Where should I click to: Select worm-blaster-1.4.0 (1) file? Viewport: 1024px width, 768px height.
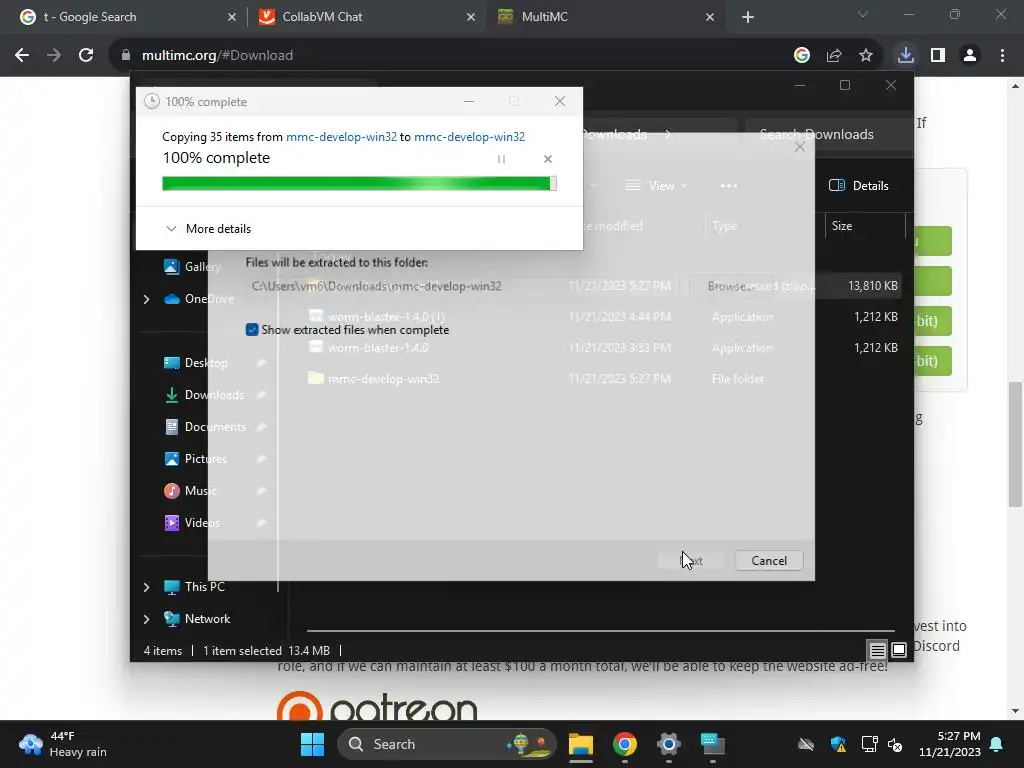pos(385,317)
